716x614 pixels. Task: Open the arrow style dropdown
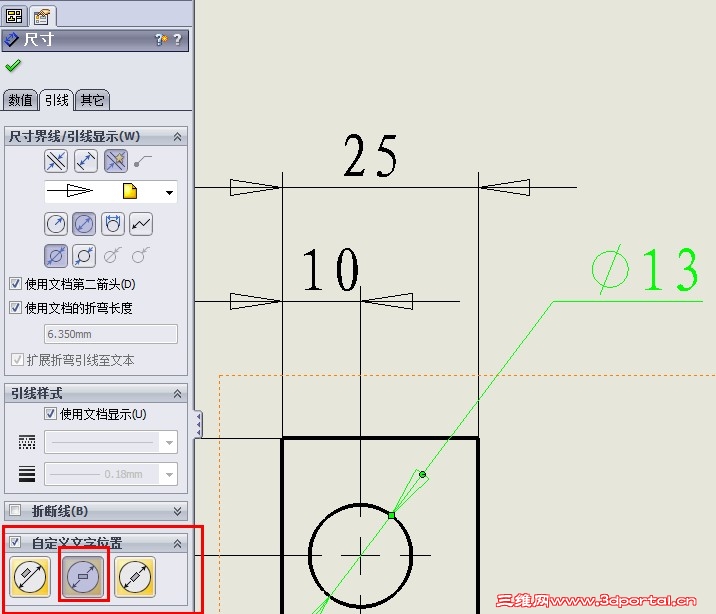169,192
